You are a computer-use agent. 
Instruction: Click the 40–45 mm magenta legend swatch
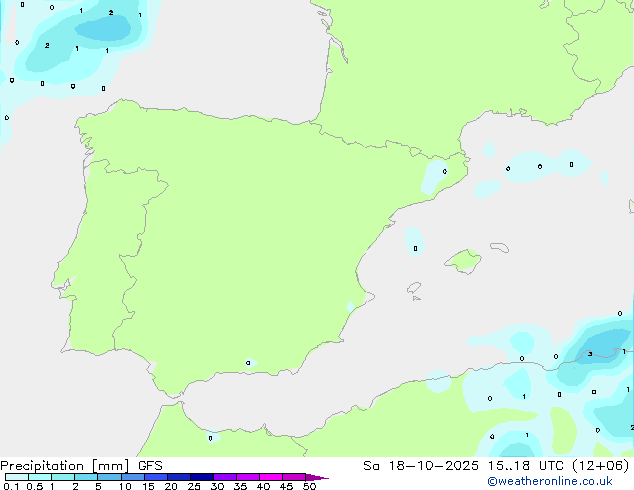[x=271, y=477]
